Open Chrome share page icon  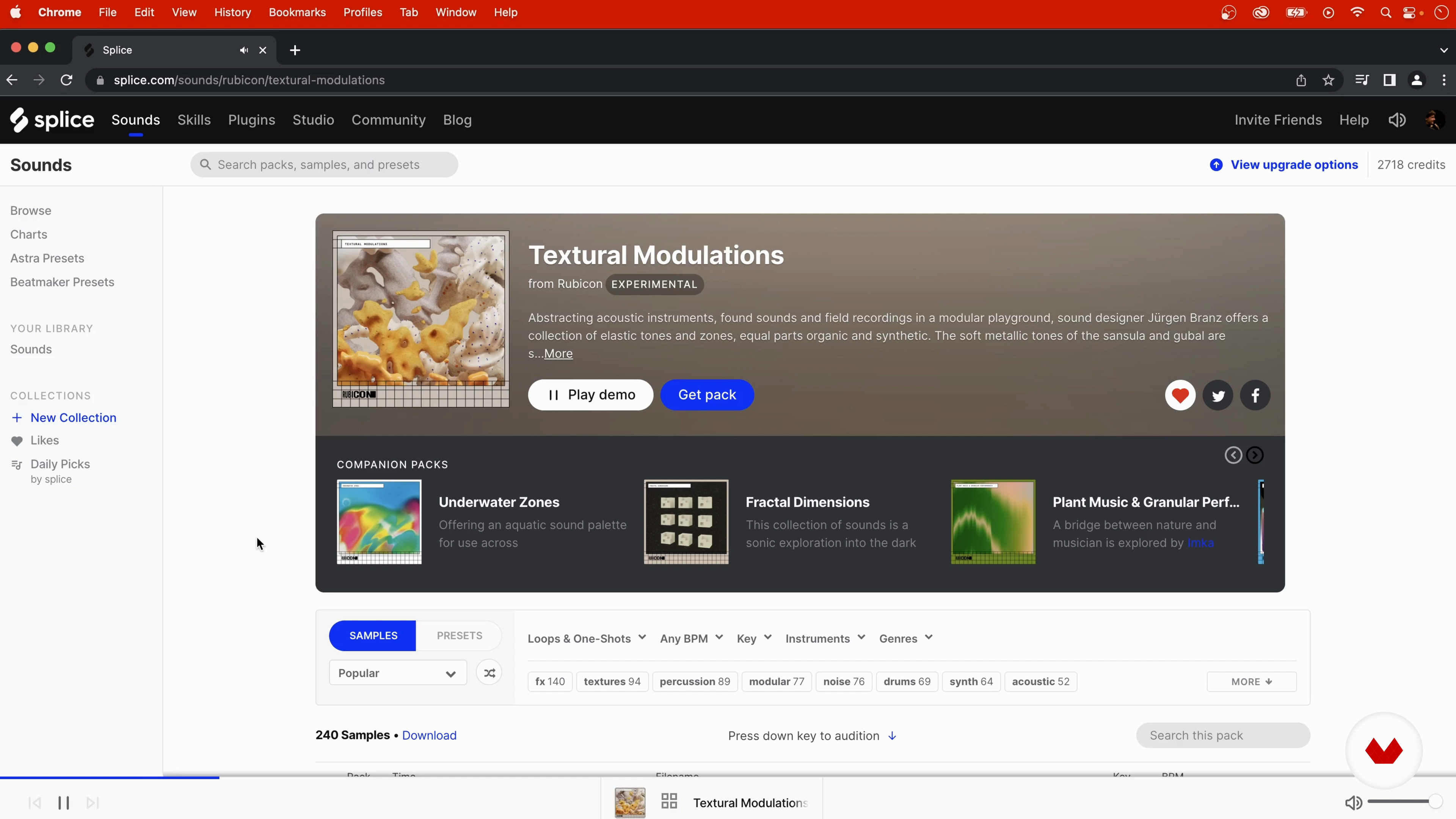(x=1301, y=80)
